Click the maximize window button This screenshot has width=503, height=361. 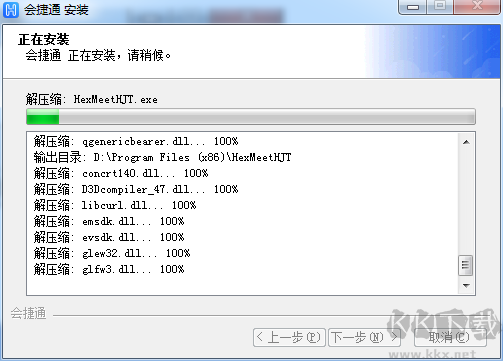pos(440,6)
